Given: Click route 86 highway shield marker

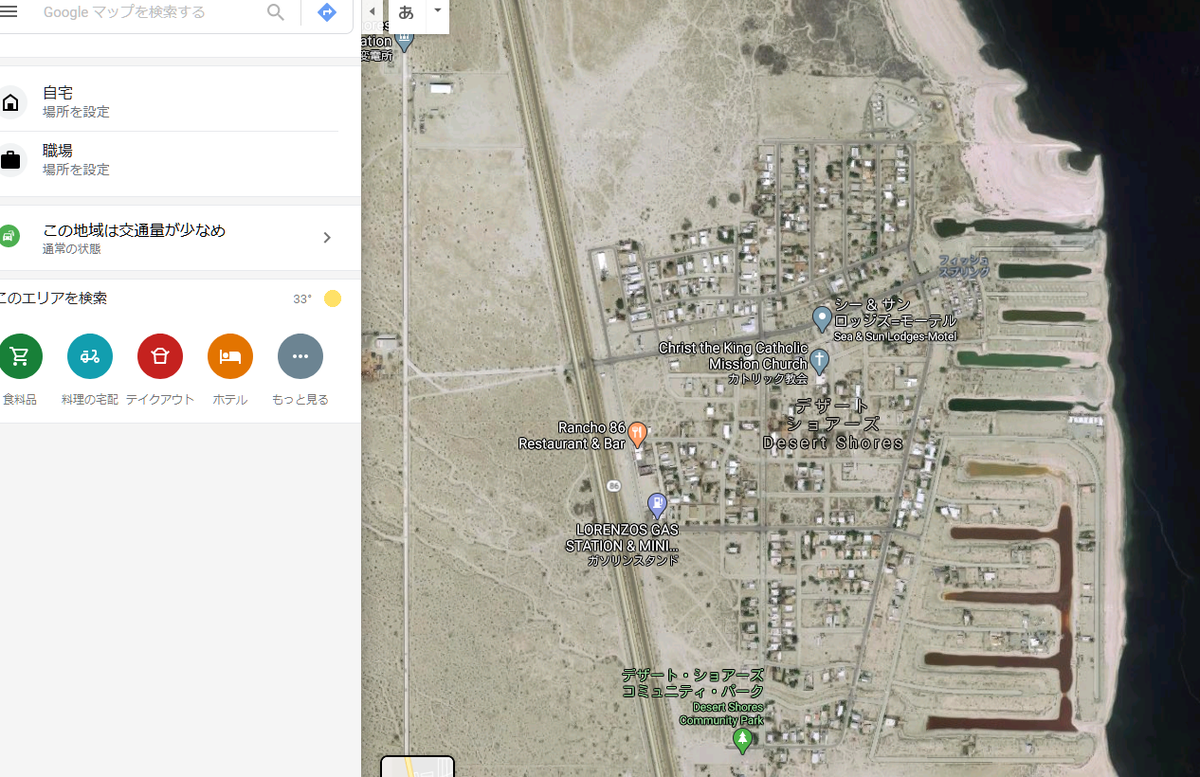Looking at the screenshot, I should coord(614,486).
